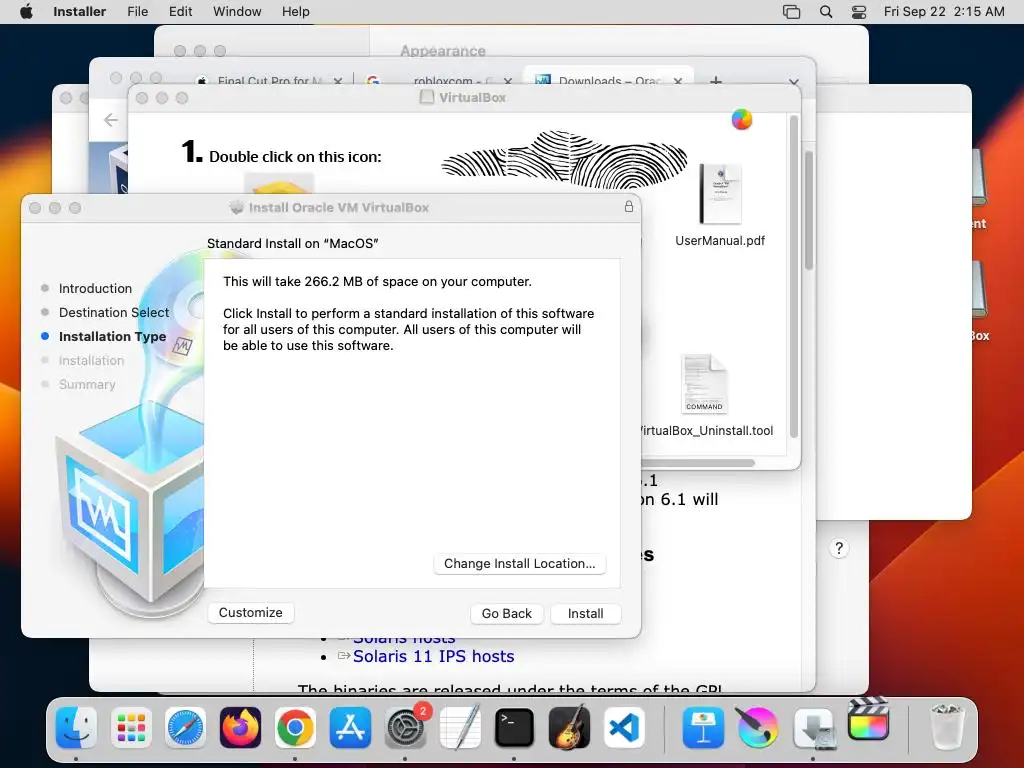Screen dimensions: 1024x768
Task: Open a new browser tab
Action: tap(716, 81)
